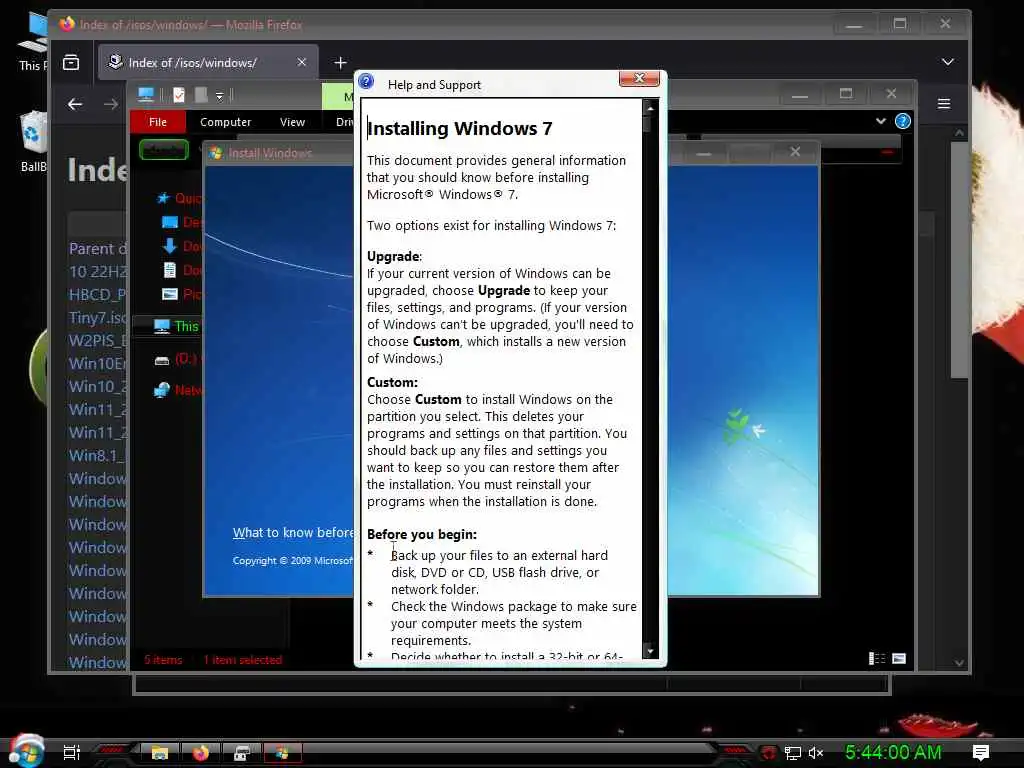This screenshot has width=1024, height=768.
Task: Select Desktop in Explorer navigation pane
Action: [x=182, y=222]
